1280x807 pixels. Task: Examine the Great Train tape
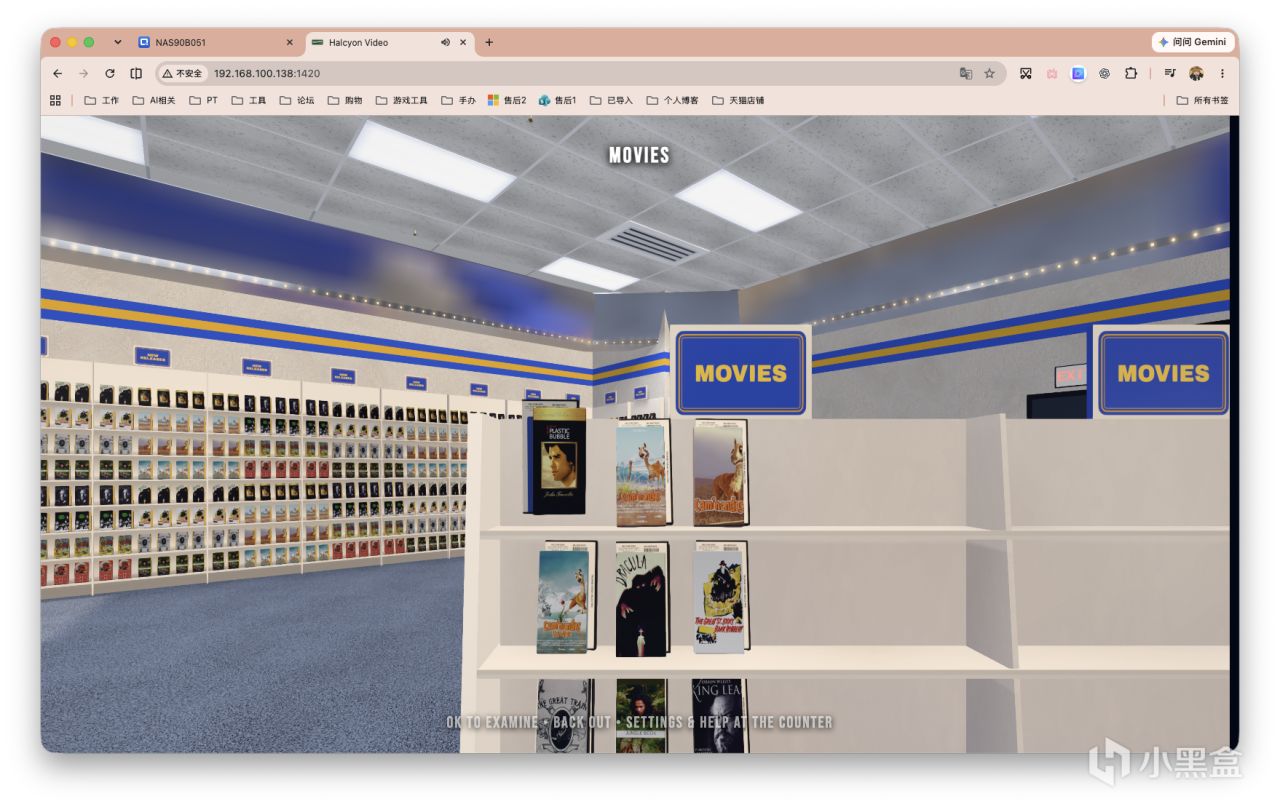565,716
